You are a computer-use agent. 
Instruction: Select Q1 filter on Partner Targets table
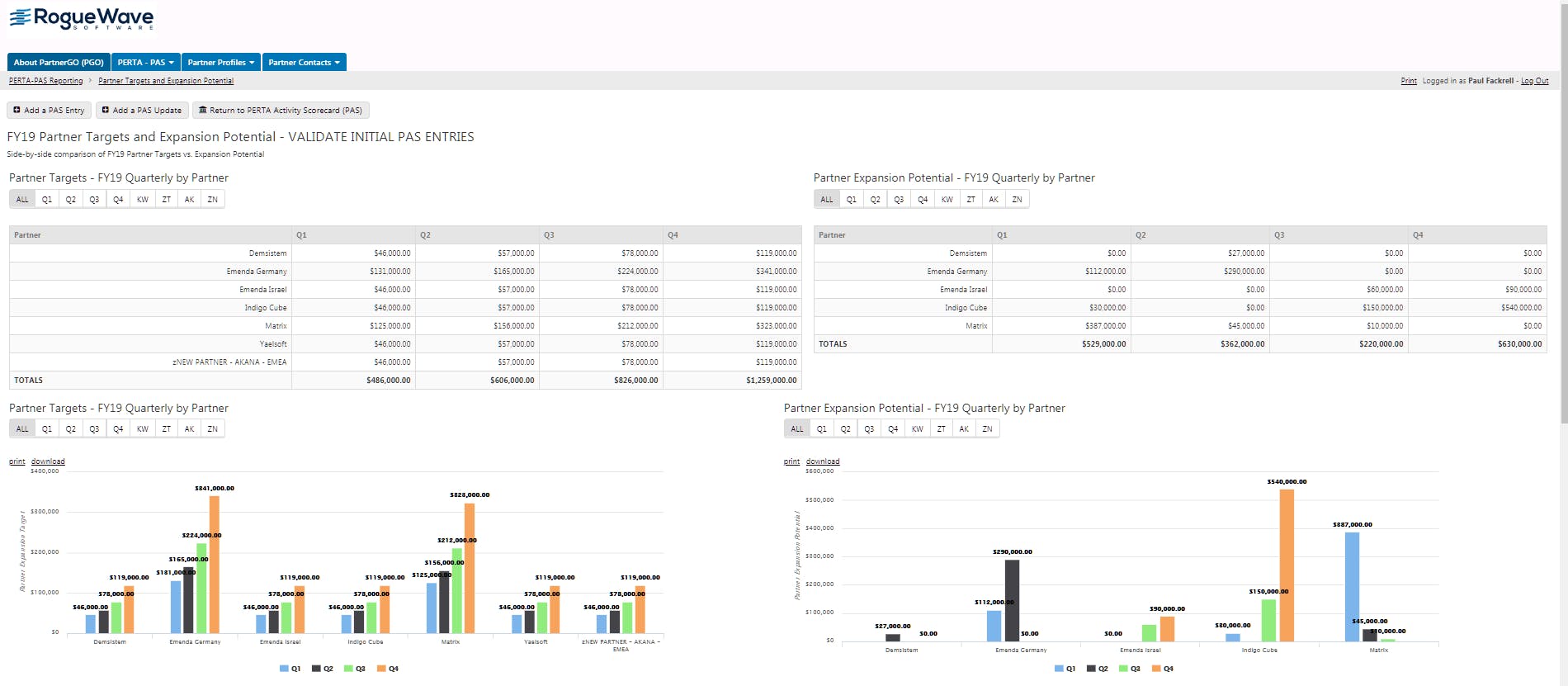(x=47, y=199)
